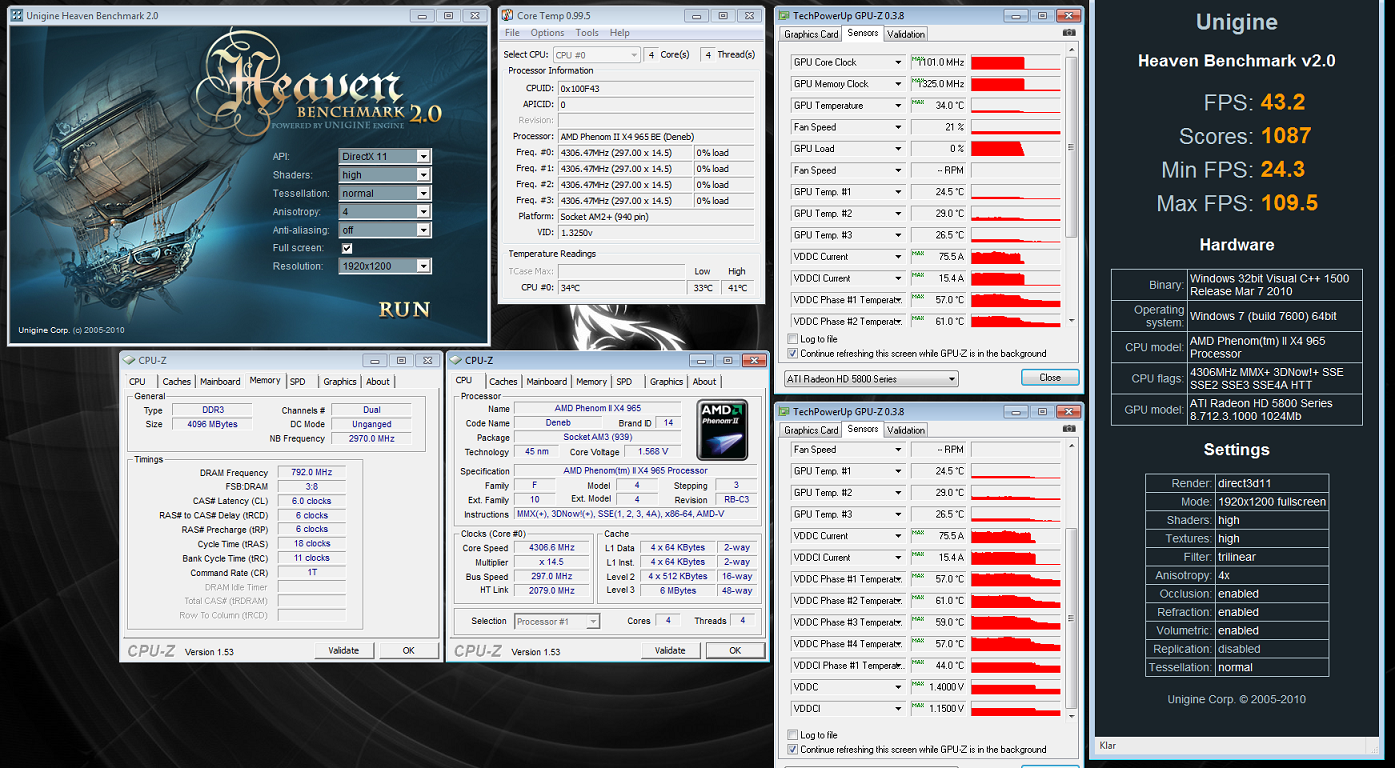Toggle Continue refreshing checkbox in lower GPU-Z window
Screen dimensions: 1395x768
793,749
